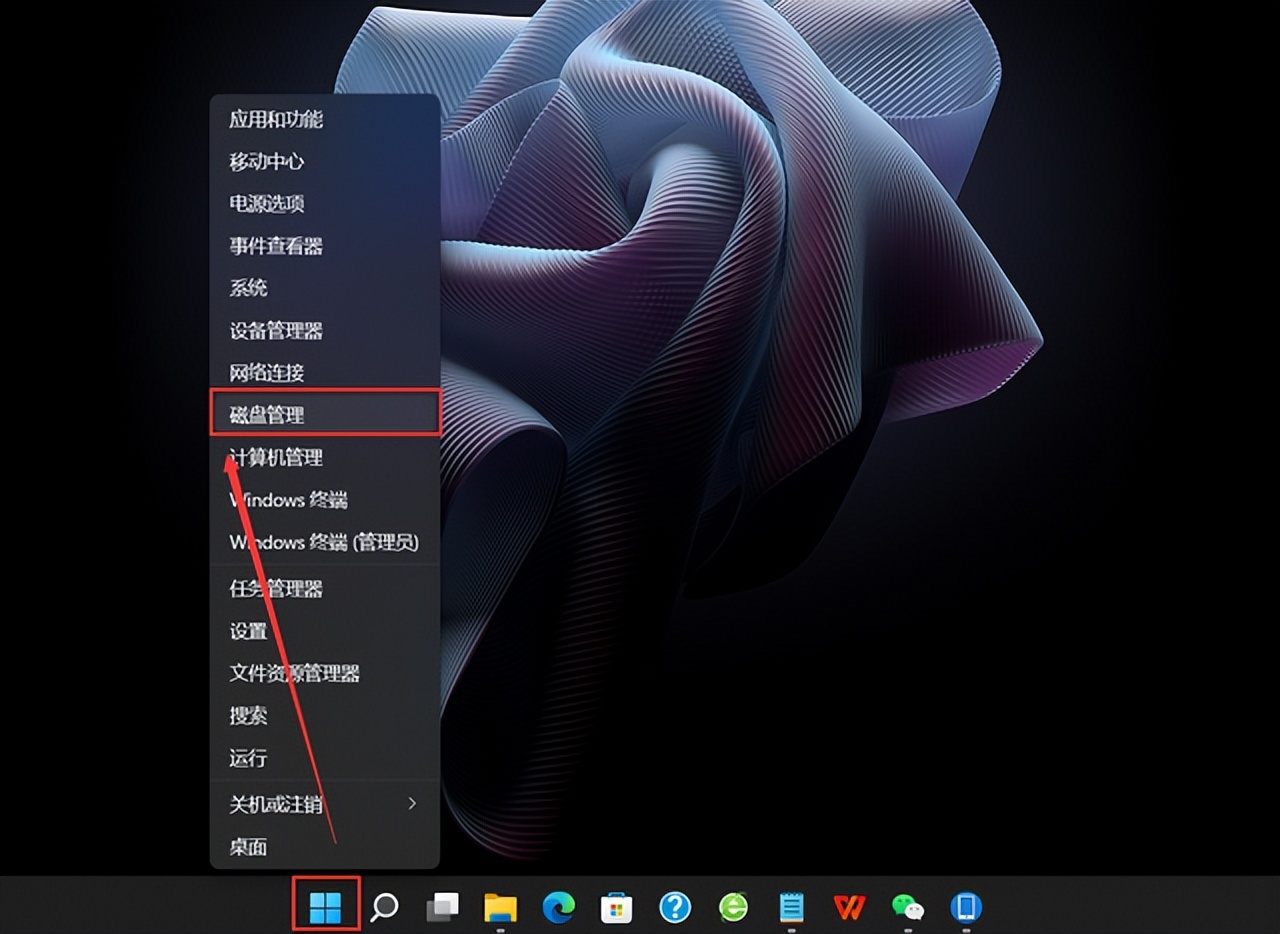Open Task View from the taskbar
This screenshot has height=934, width=1280.
pos(441,908)
